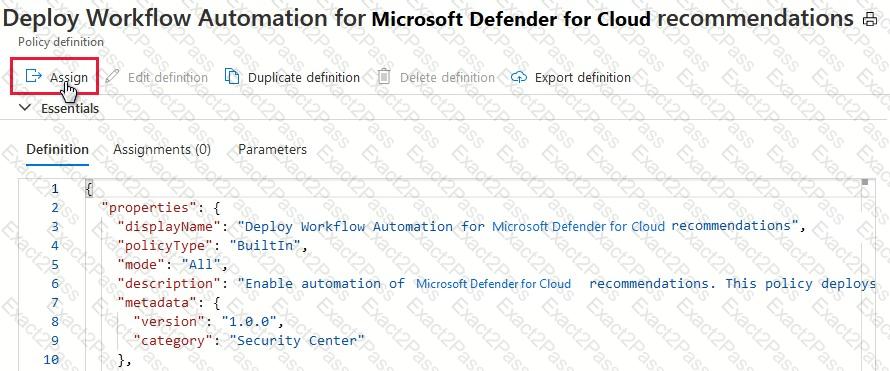Select the Definition tab

[x=57, y=149]
